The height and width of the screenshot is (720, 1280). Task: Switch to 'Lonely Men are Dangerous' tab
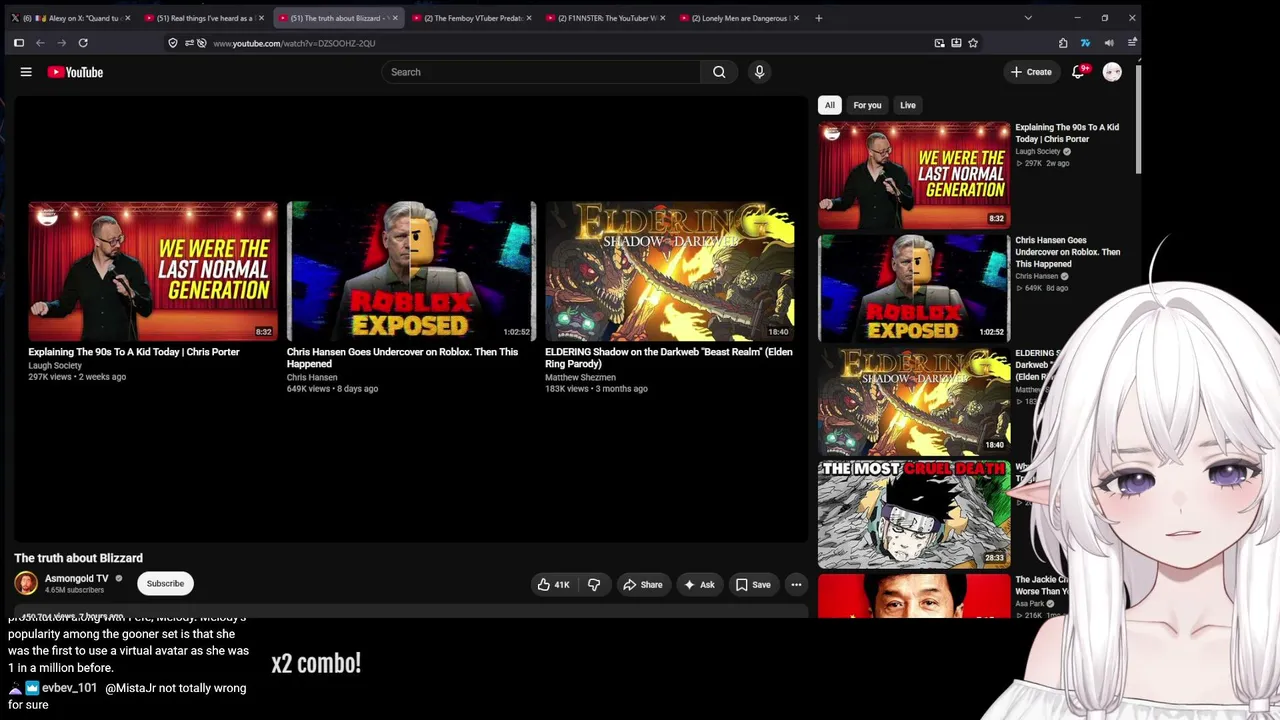click(x=739, y=18)
